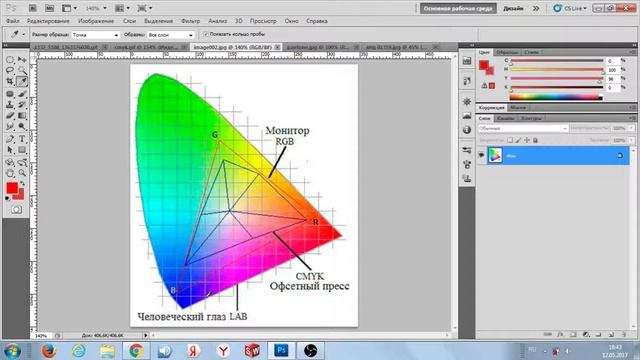Click the 'Основная рабочая среда' workspace button

[458, 8]
